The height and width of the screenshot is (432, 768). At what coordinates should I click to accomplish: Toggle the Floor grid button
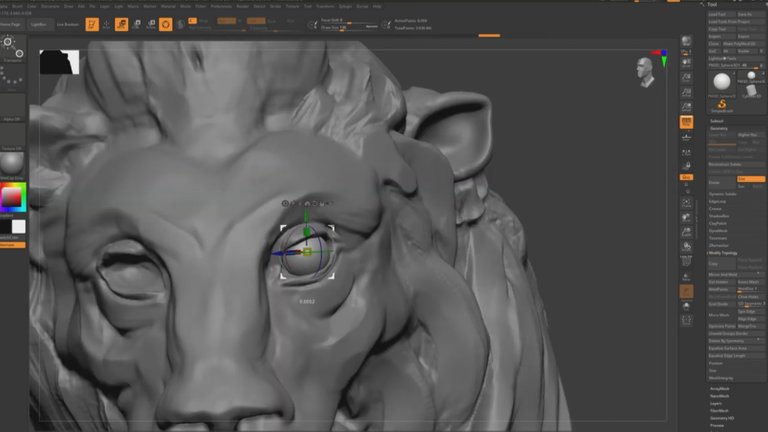click(x=687, y=138)
